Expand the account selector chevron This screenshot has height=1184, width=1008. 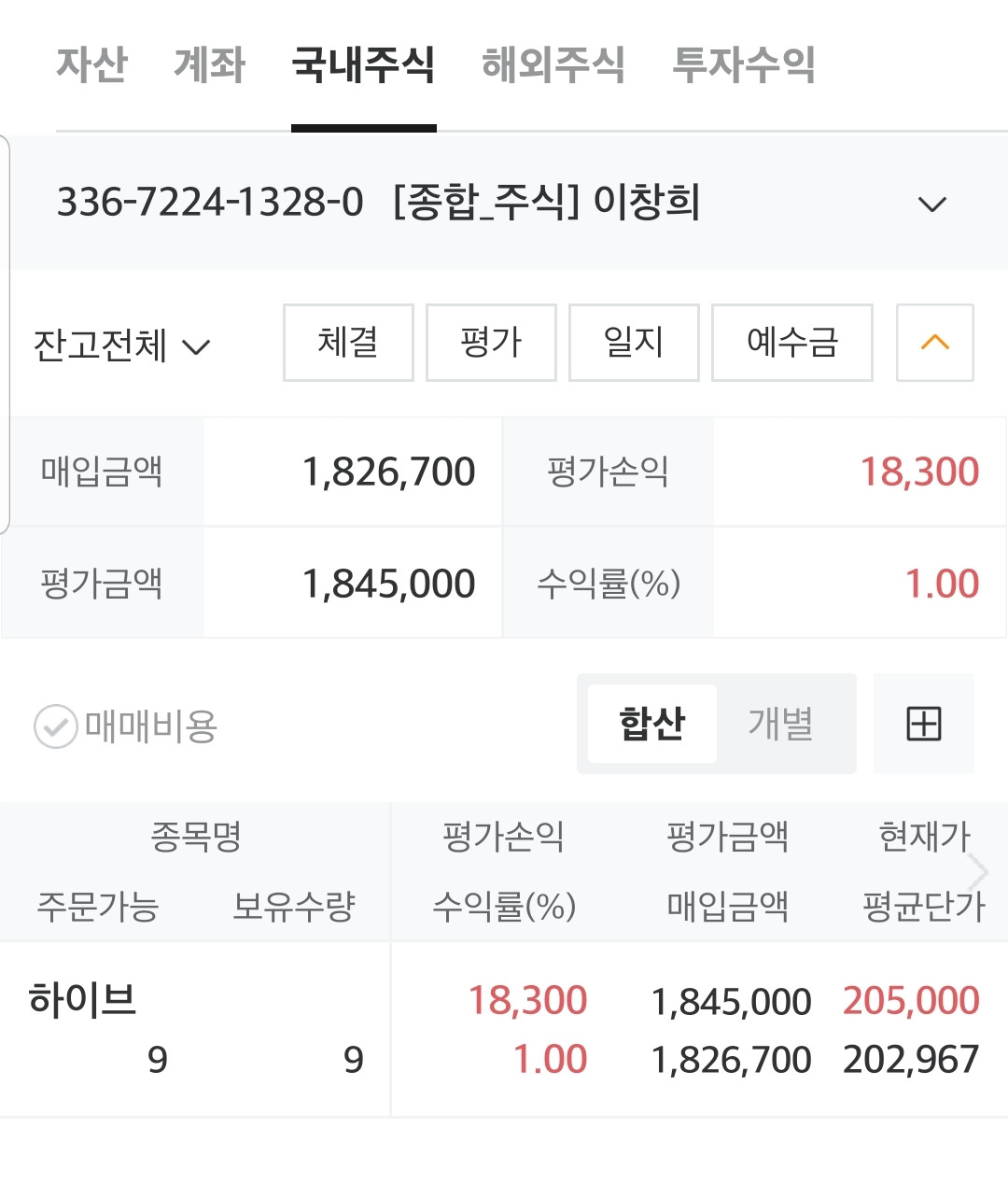932,204
